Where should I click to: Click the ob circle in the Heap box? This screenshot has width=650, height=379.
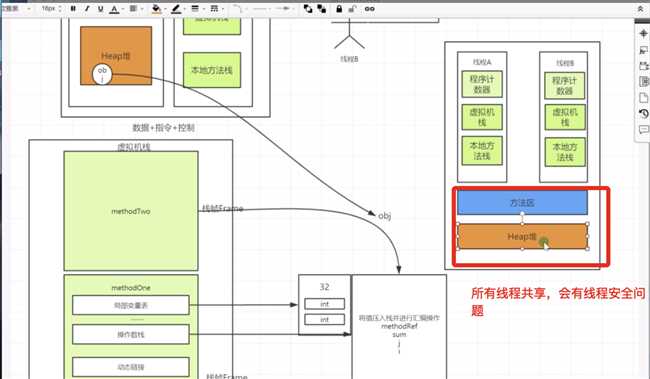[102, 74]
